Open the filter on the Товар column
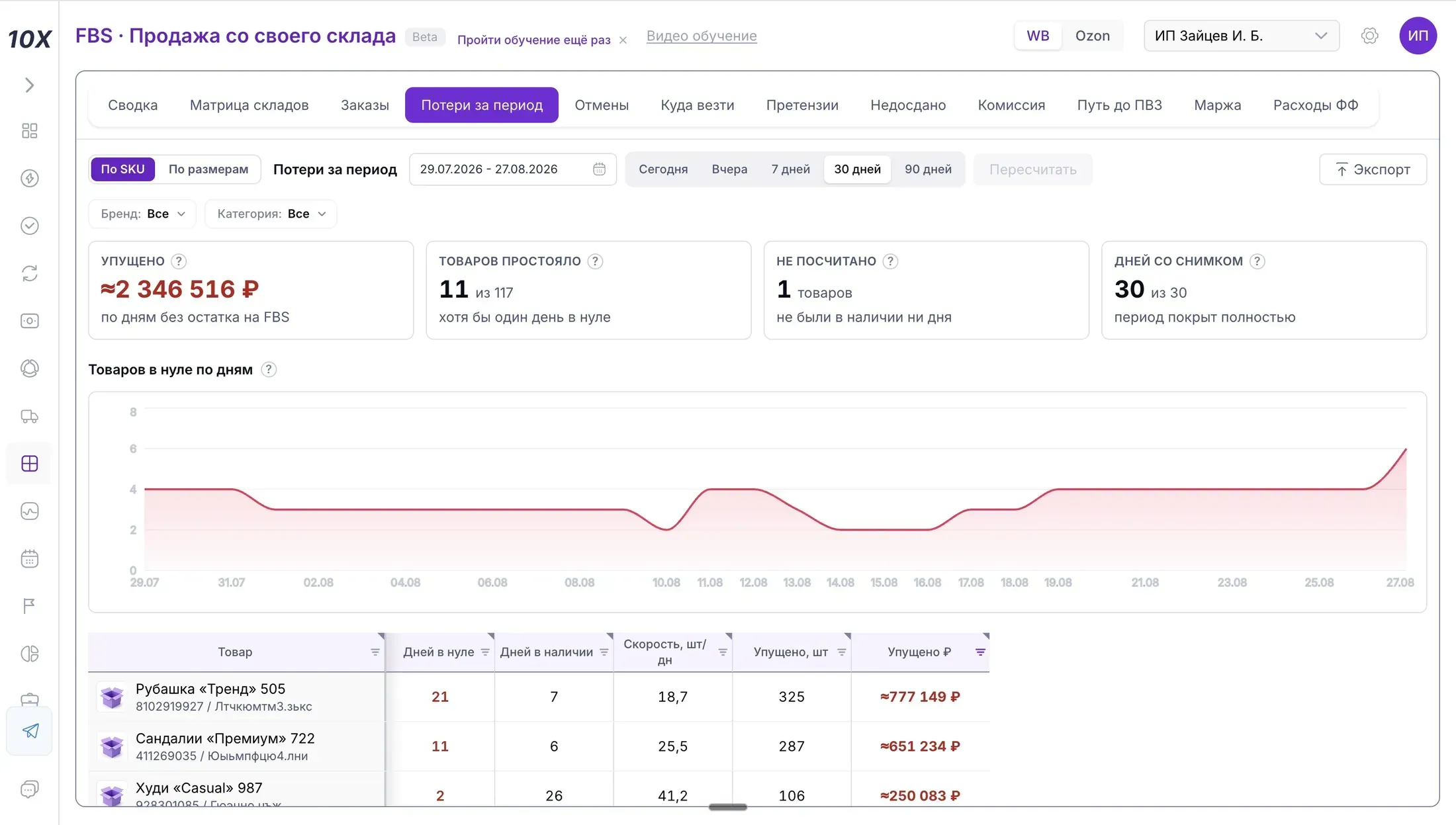 [375, 652]
